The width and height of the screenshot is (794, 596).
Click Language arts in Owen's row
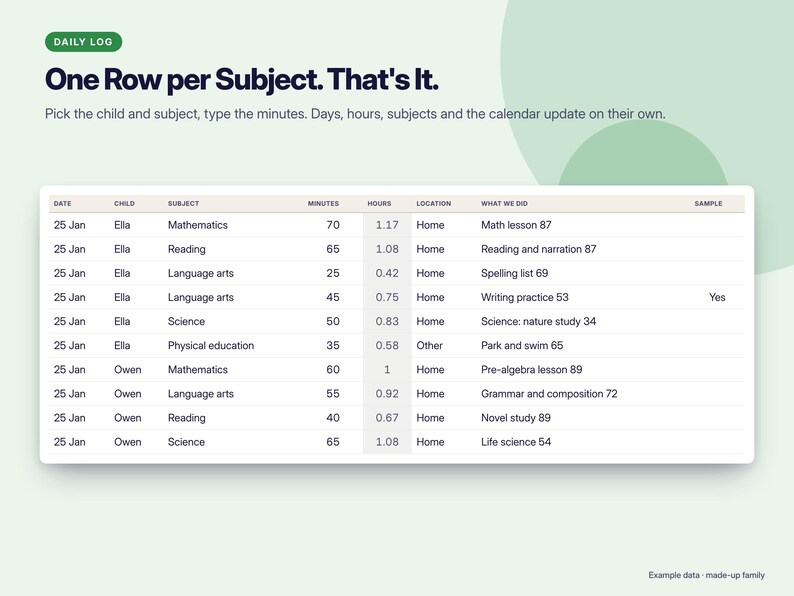tap(201, 394)
